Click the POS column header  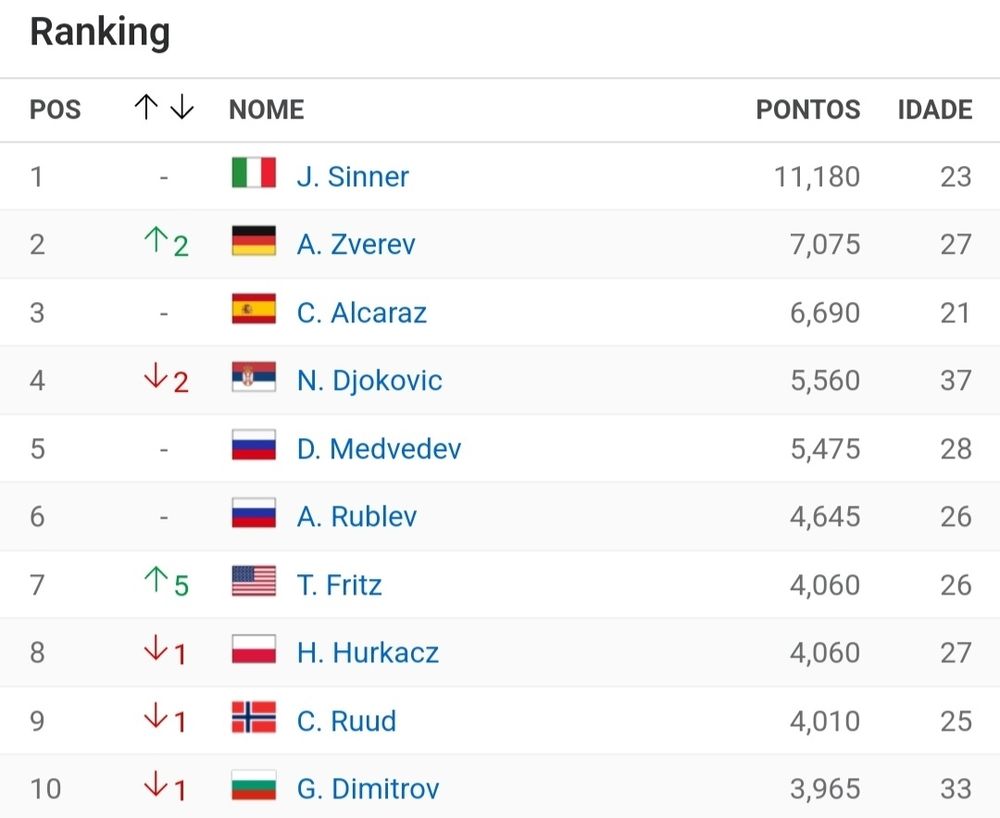55,109
